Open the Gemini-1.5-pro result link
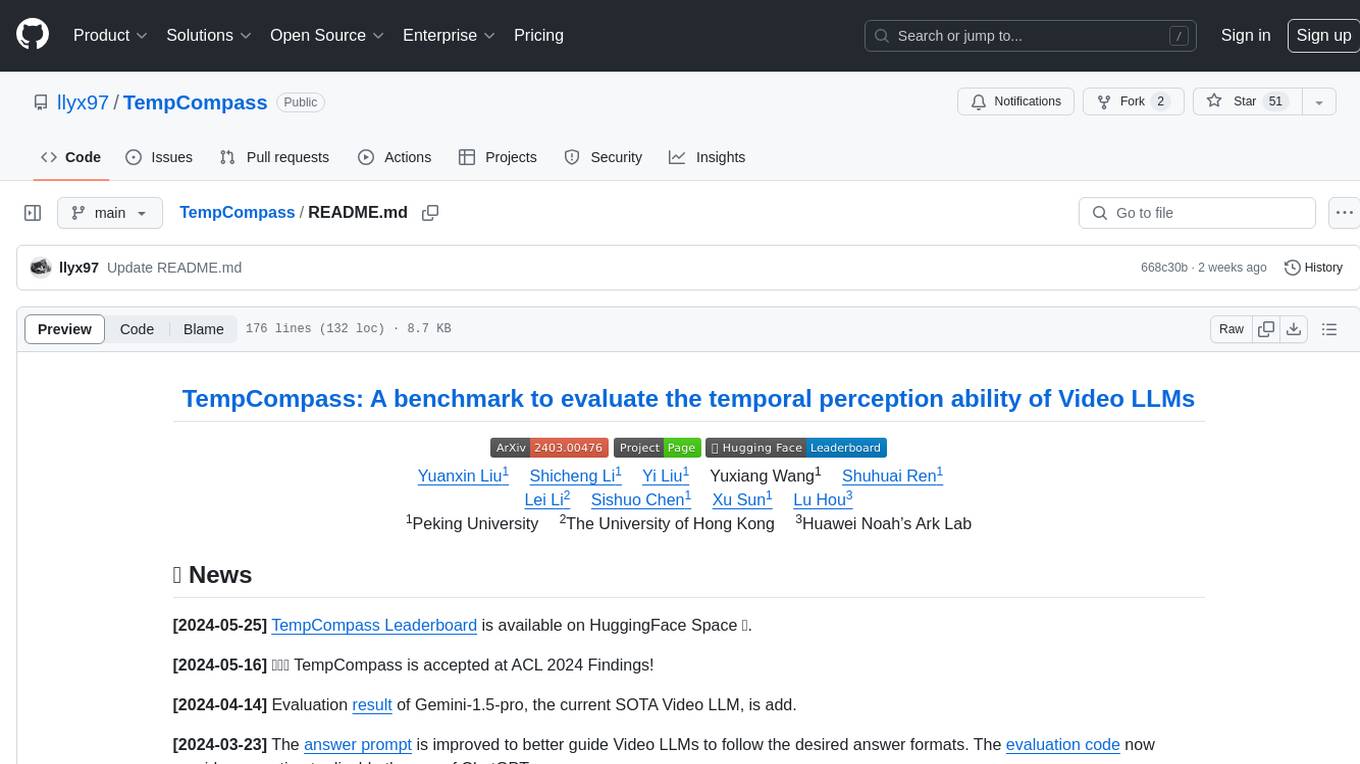Image resolution: width=1360 pixels, height=764 pixels. [372, 705]
